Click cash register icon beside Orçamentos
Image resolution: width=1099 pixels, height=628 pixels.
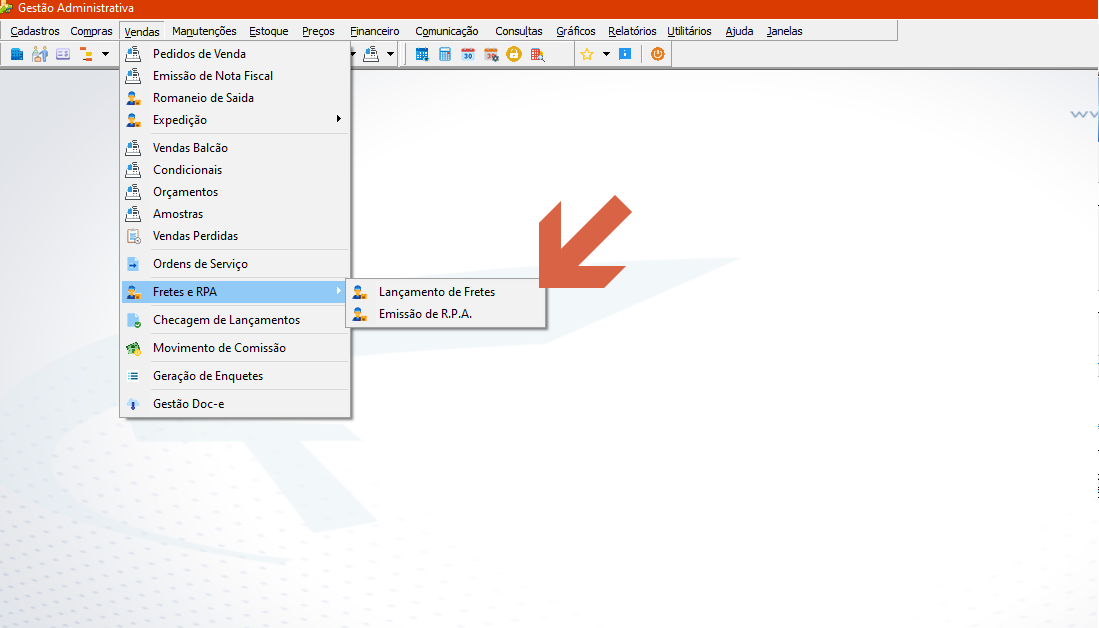pos(133,192)
